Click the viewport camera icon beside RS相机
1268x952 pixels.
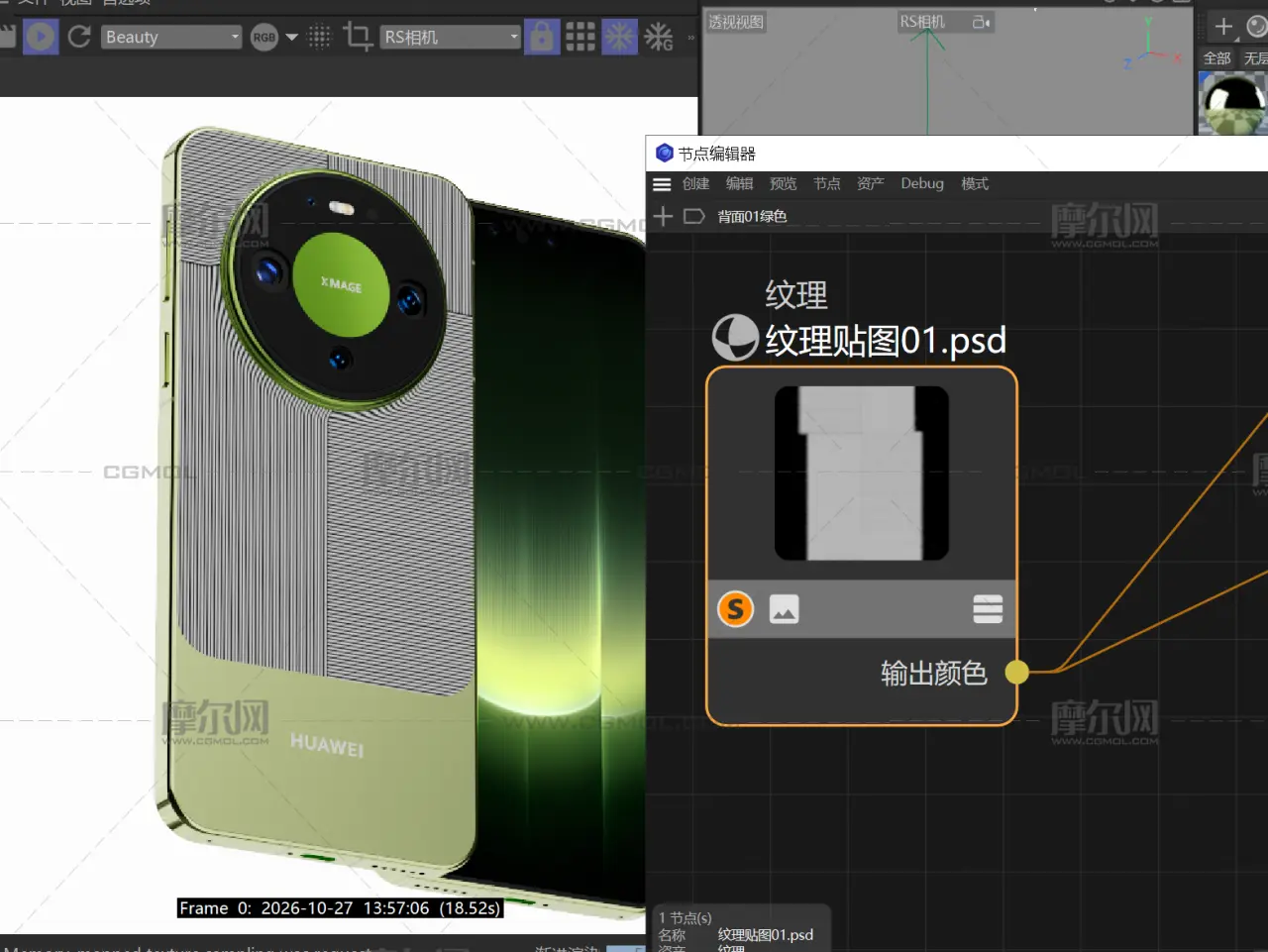[x=982, y=22]
